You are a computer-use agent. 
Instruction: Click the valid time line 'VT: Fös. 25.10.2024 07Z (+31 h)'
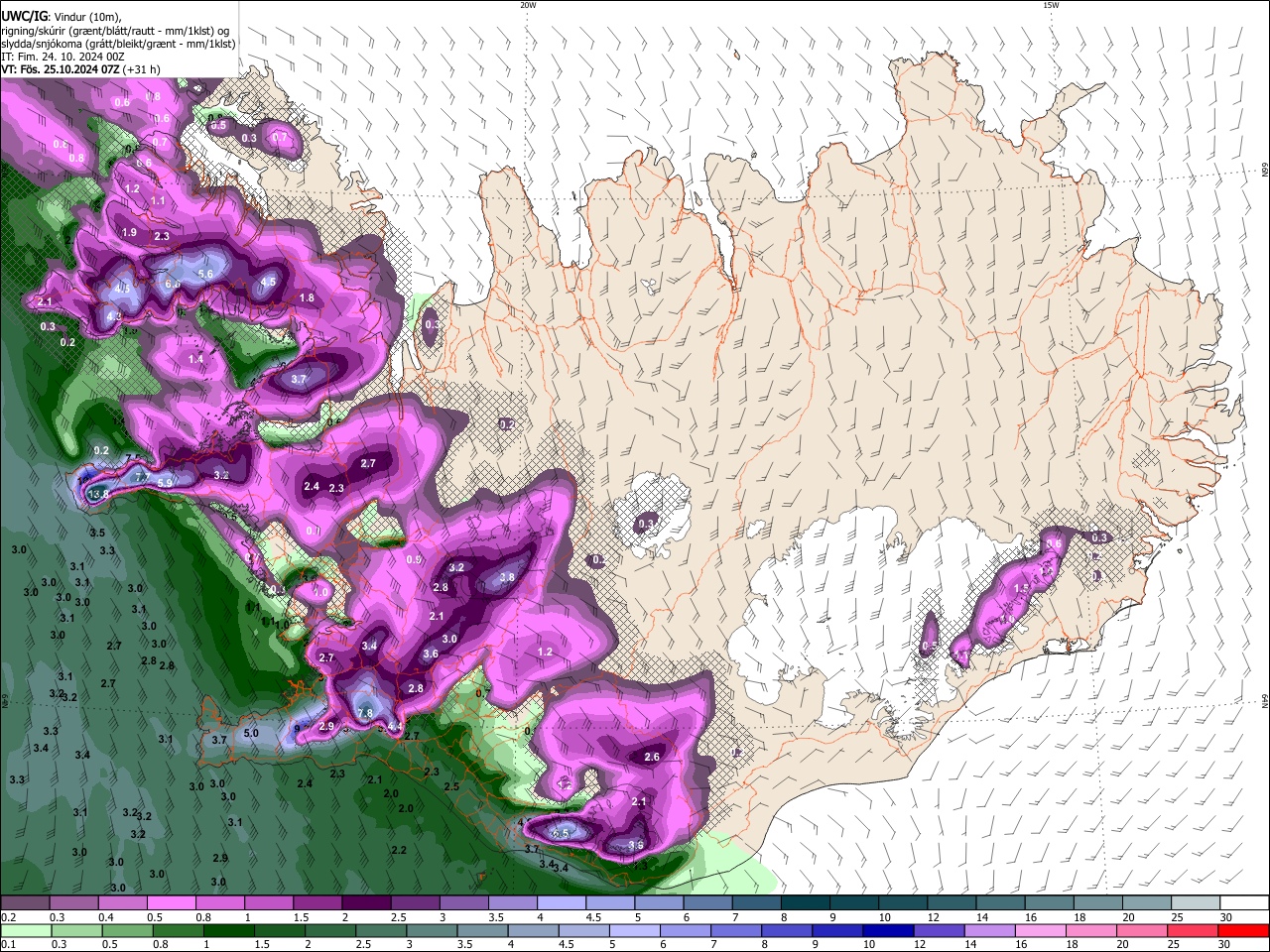pyautogui.click(x=81, y=69)
